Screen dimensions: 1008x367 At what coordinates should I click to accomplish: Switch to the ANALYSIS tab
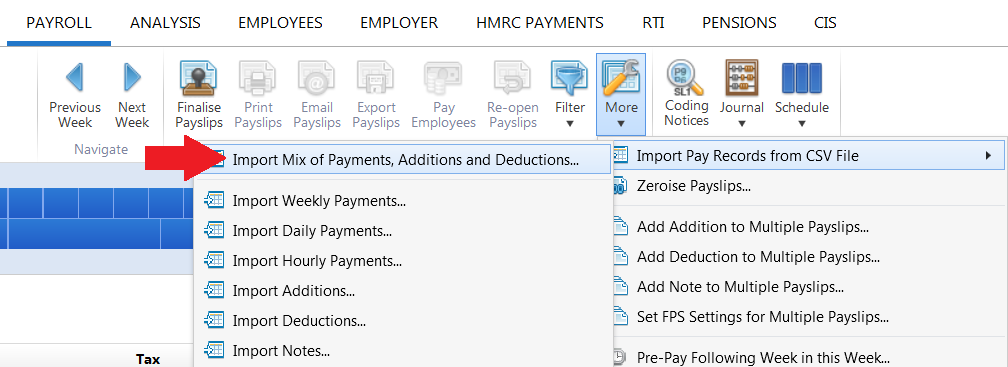click(x=165, y=23)
